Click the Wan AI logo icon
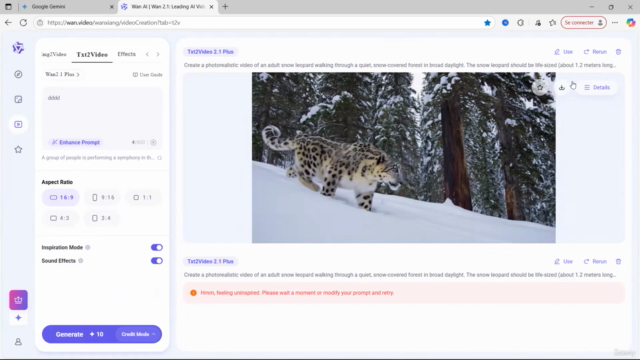Viewport: 640px width, 360px height. [18, 48]
